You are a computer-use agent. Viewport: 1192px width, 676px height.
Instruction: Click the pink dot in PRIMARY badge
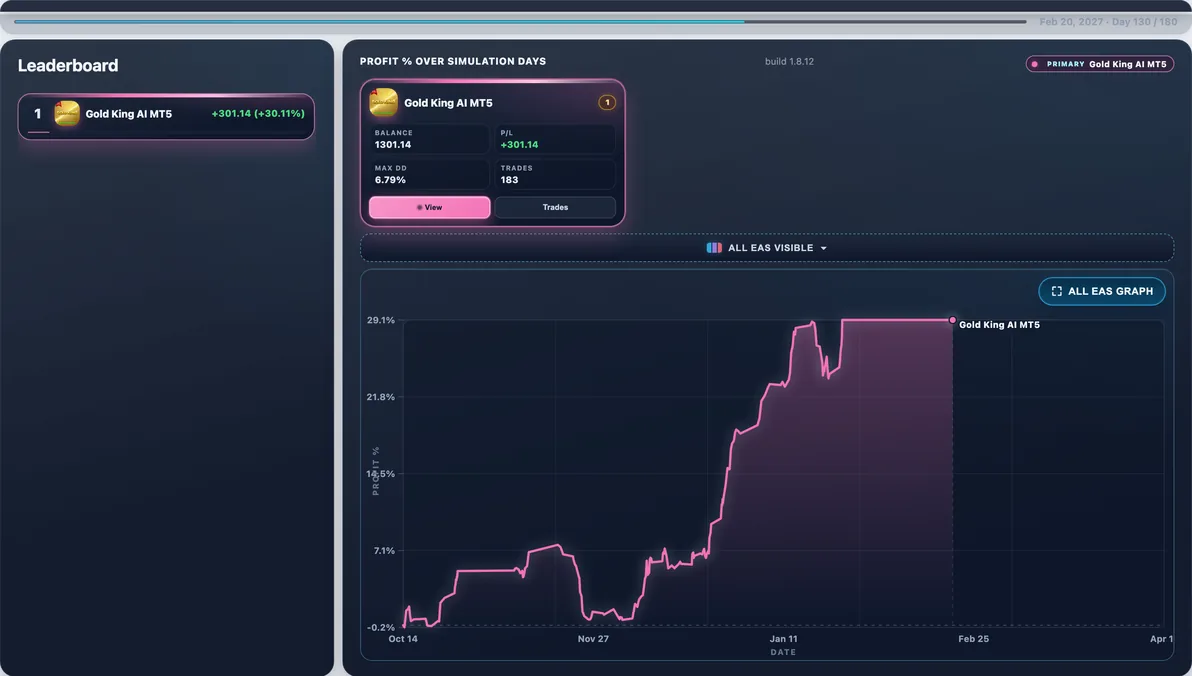(x=1035, y=64)
